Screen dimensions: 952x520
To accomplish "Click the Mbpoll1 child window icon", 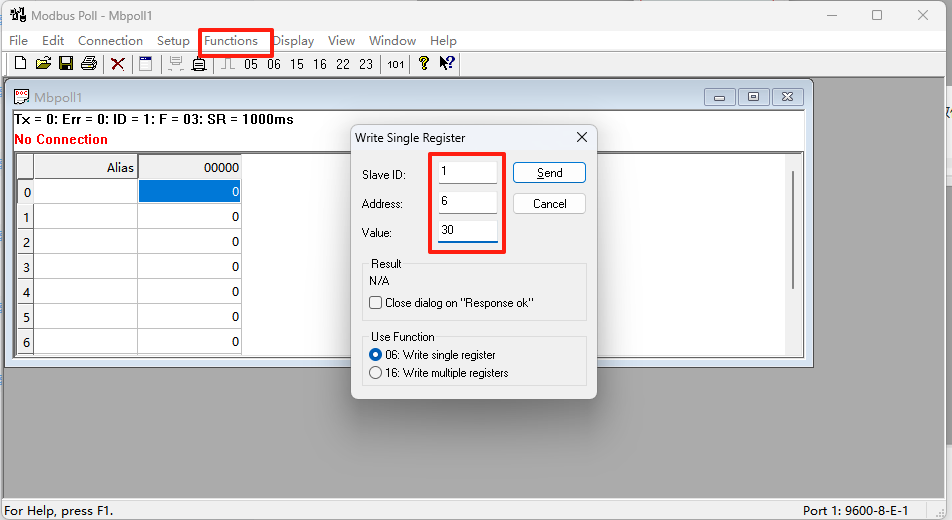I will (x=22, y=97).
